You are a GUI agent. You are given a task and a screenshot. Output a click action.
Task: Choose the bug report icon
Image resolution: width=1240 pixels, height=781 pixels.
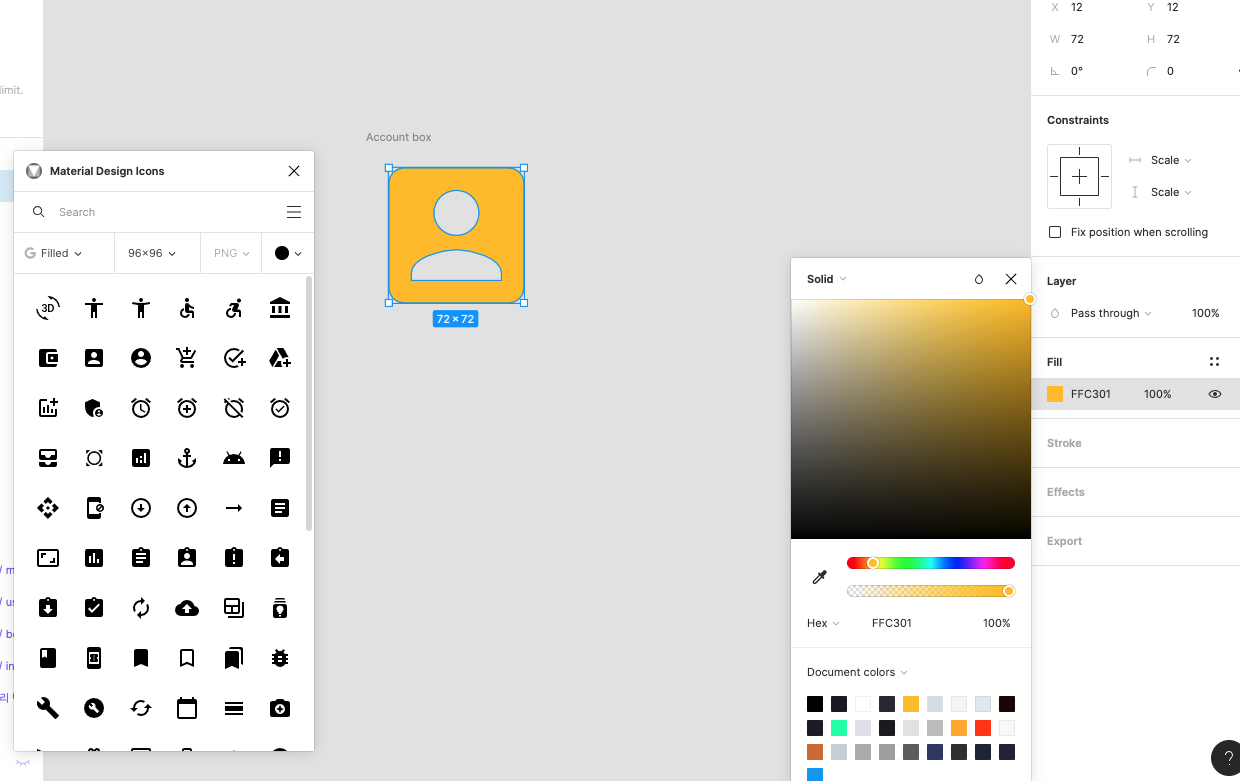[x=280, y=658]
